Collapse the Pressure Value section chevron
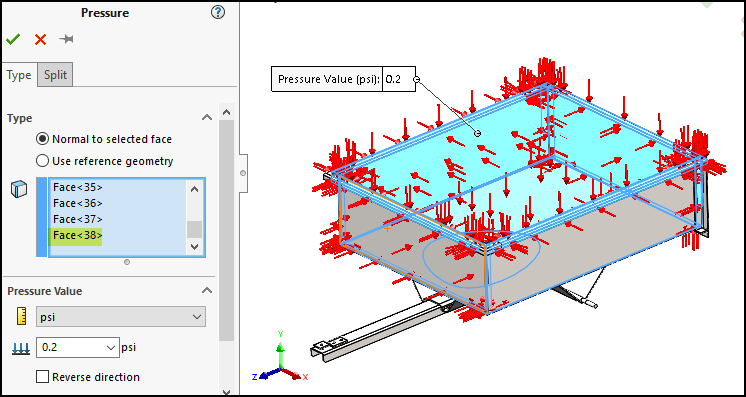Screen dimensions: 746x397 (207, 290)
